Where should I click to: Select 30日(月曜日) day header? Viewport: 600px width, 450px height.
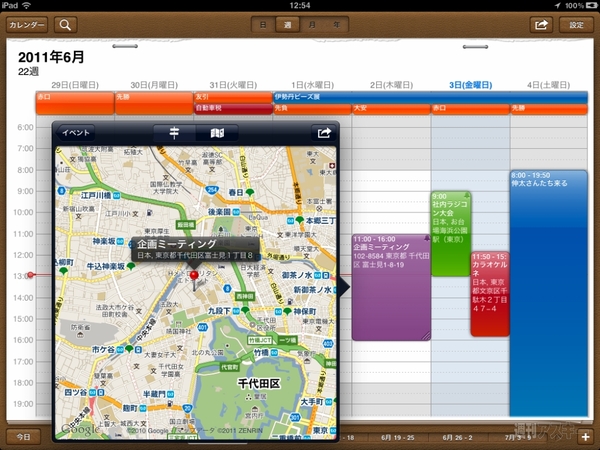click(x=154, y=85)
